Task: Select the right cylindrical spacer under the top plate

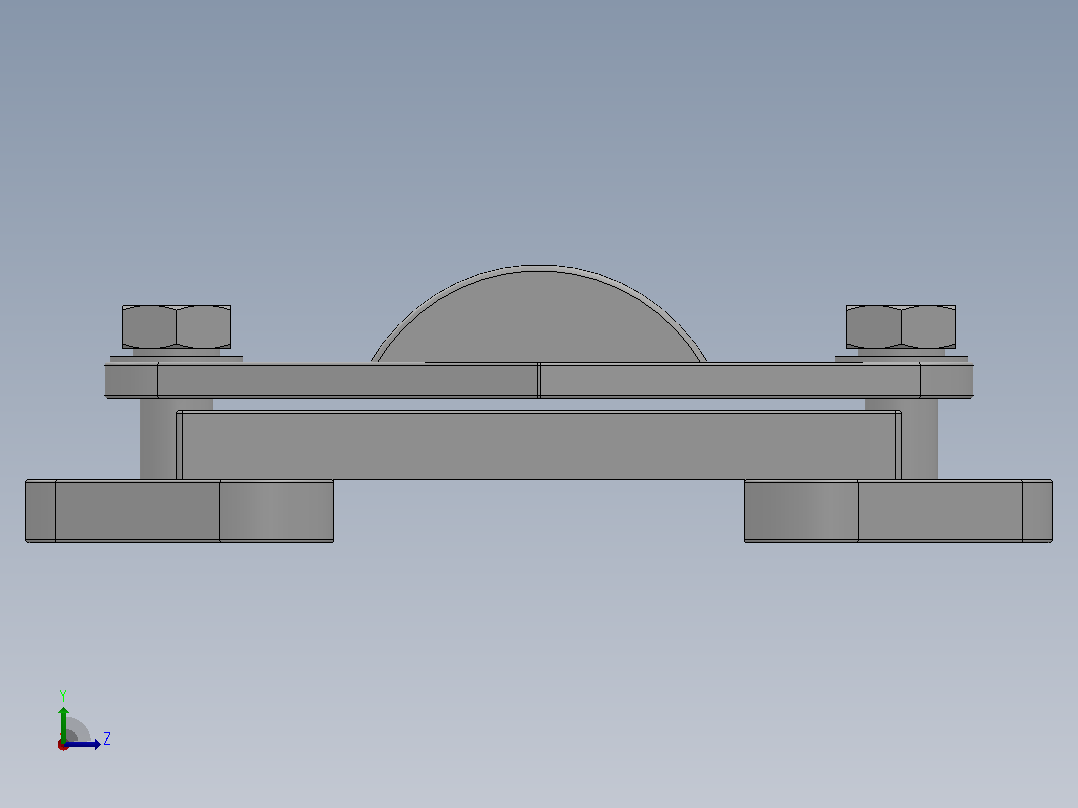Action: (x=919, y=439)
